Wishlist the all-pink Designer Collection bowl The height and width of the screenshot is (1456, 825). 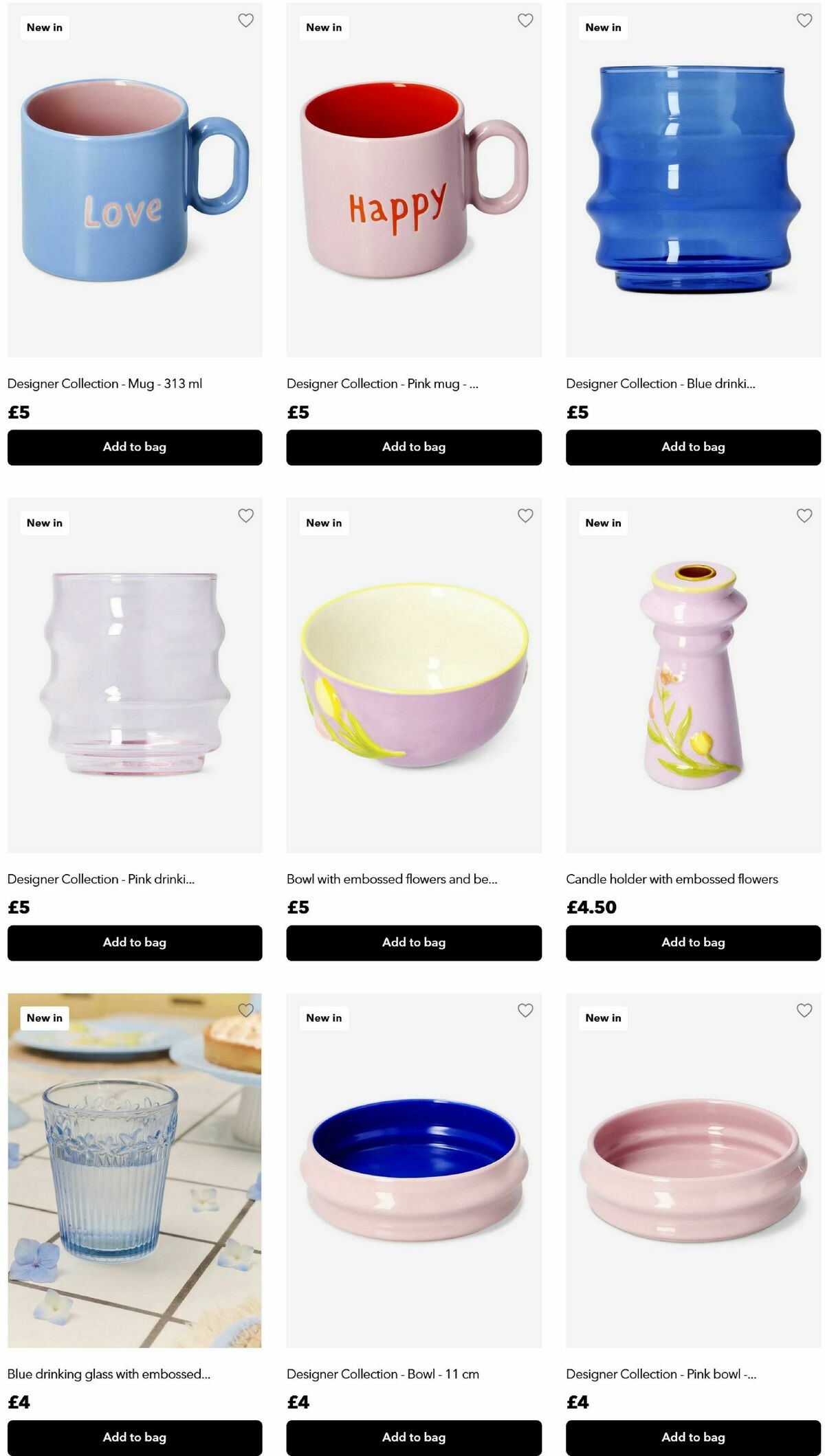click(x=804, y=1010)
